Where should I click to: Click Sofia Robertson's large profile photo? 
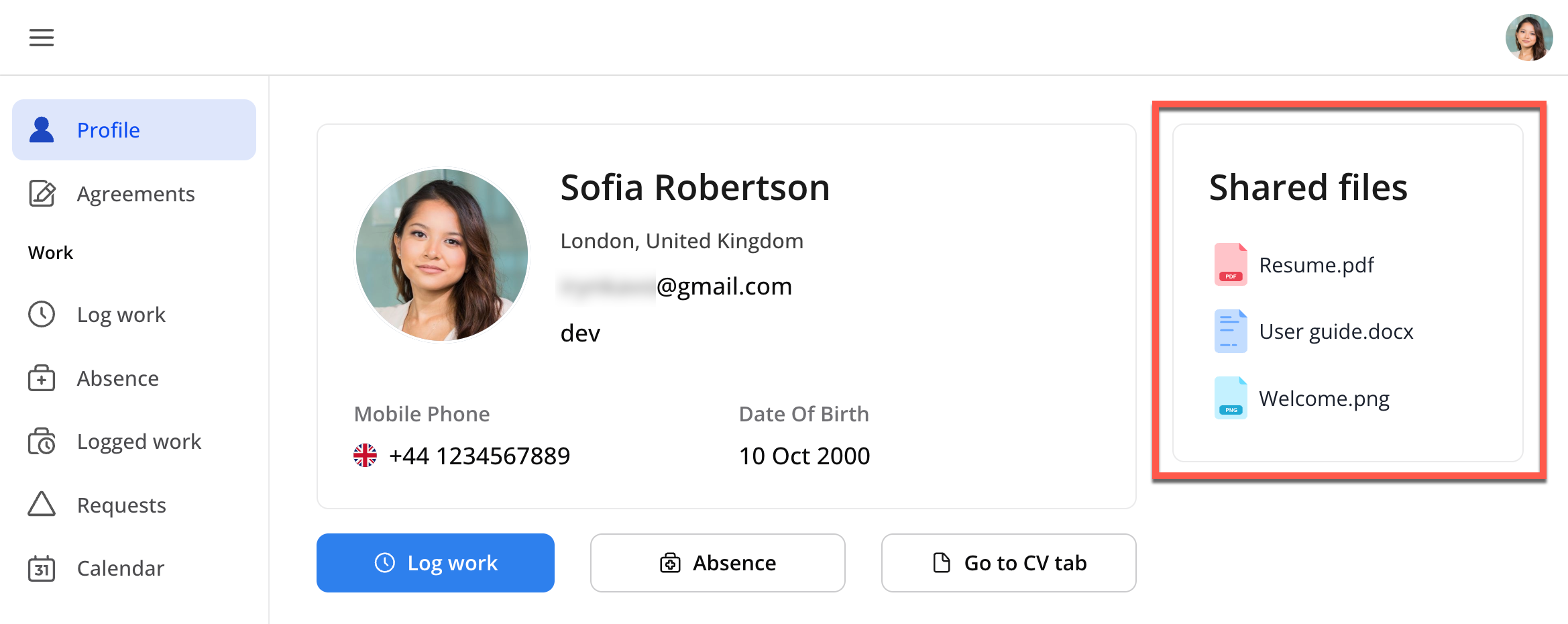(x=442, y=255)
